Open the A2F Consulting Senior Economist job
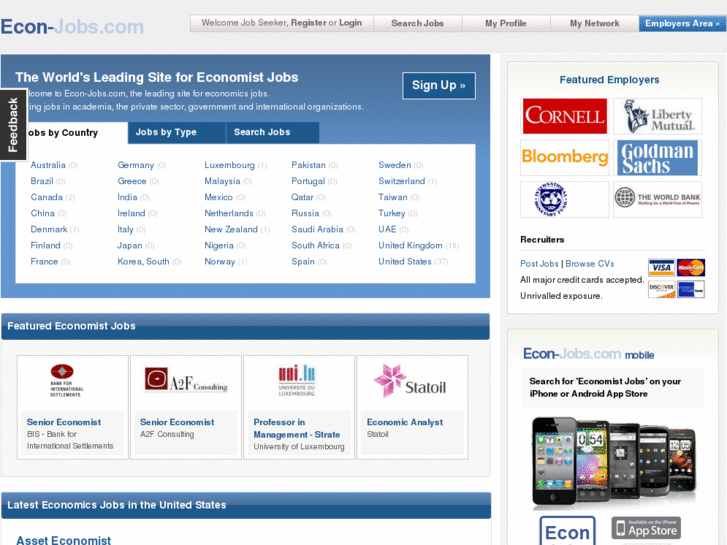This screenshot has height=545, width=727. 177,422
